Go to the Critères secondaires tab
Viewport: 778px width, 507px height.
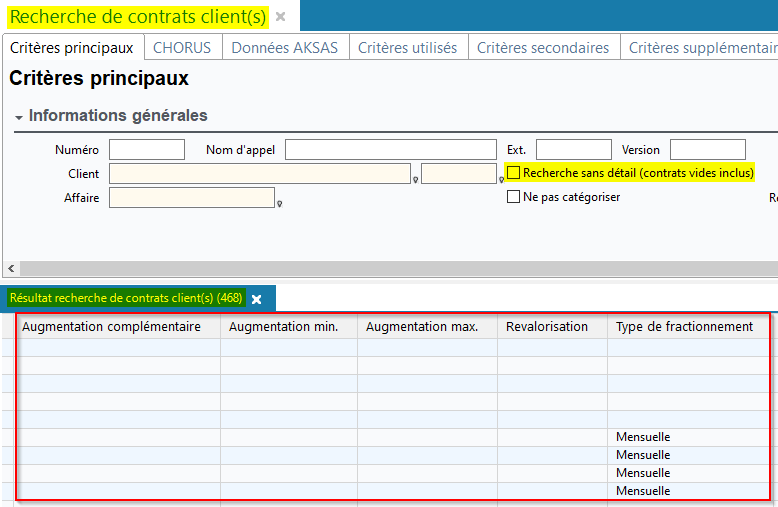point(542,48)
